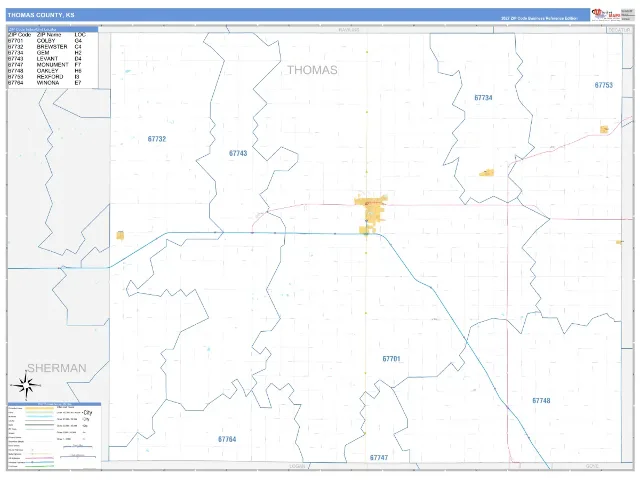640x480 pixels.
Task: Click COLBY in the ZIP index table
Action: tap(46, 41)
